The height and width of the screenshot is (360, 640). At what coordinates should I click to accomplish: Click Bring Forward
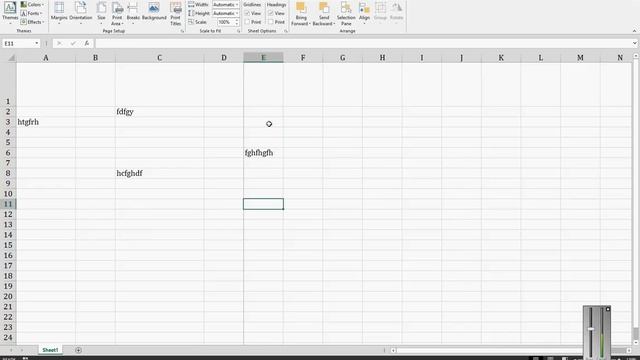[301, 13]
